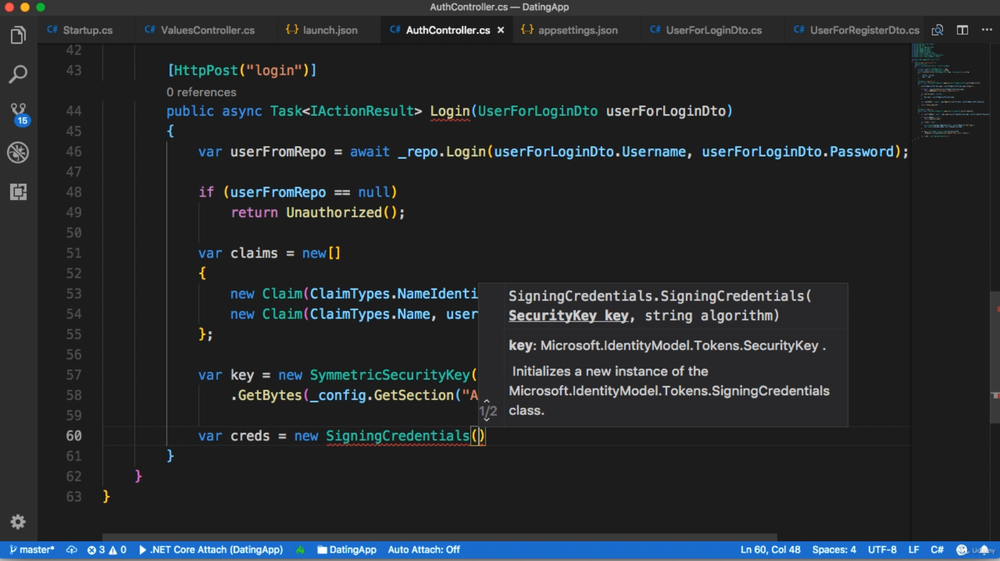Image resolution: width=1000 pixels, height=561 pixels.
Task: Show the previous signature with the up arrow
Action: click(x=487, y=402)
